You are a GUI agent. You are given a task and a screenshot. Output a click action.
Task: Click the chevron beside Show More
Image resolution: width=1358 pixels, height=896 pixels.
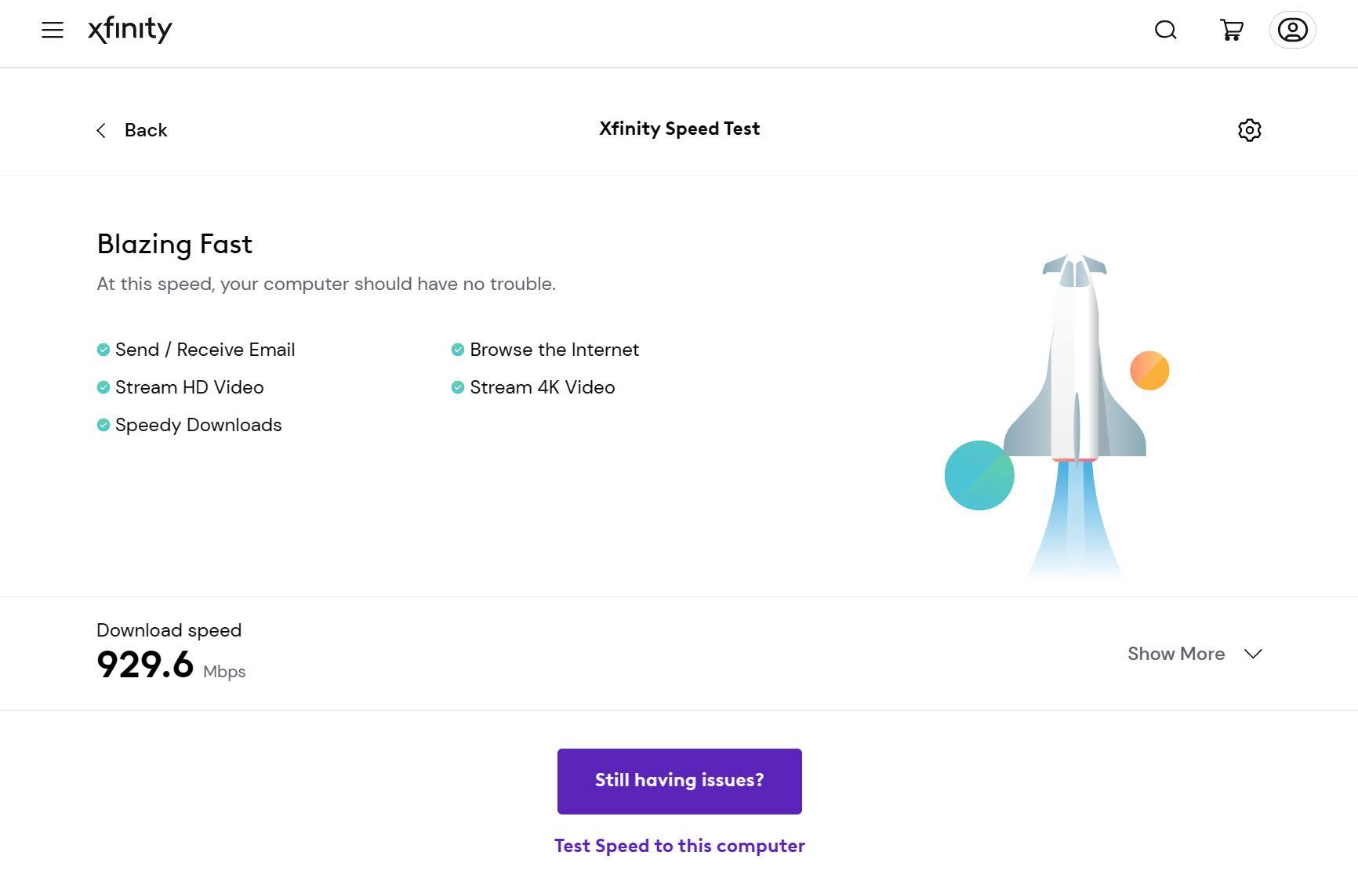point(1253,654)
